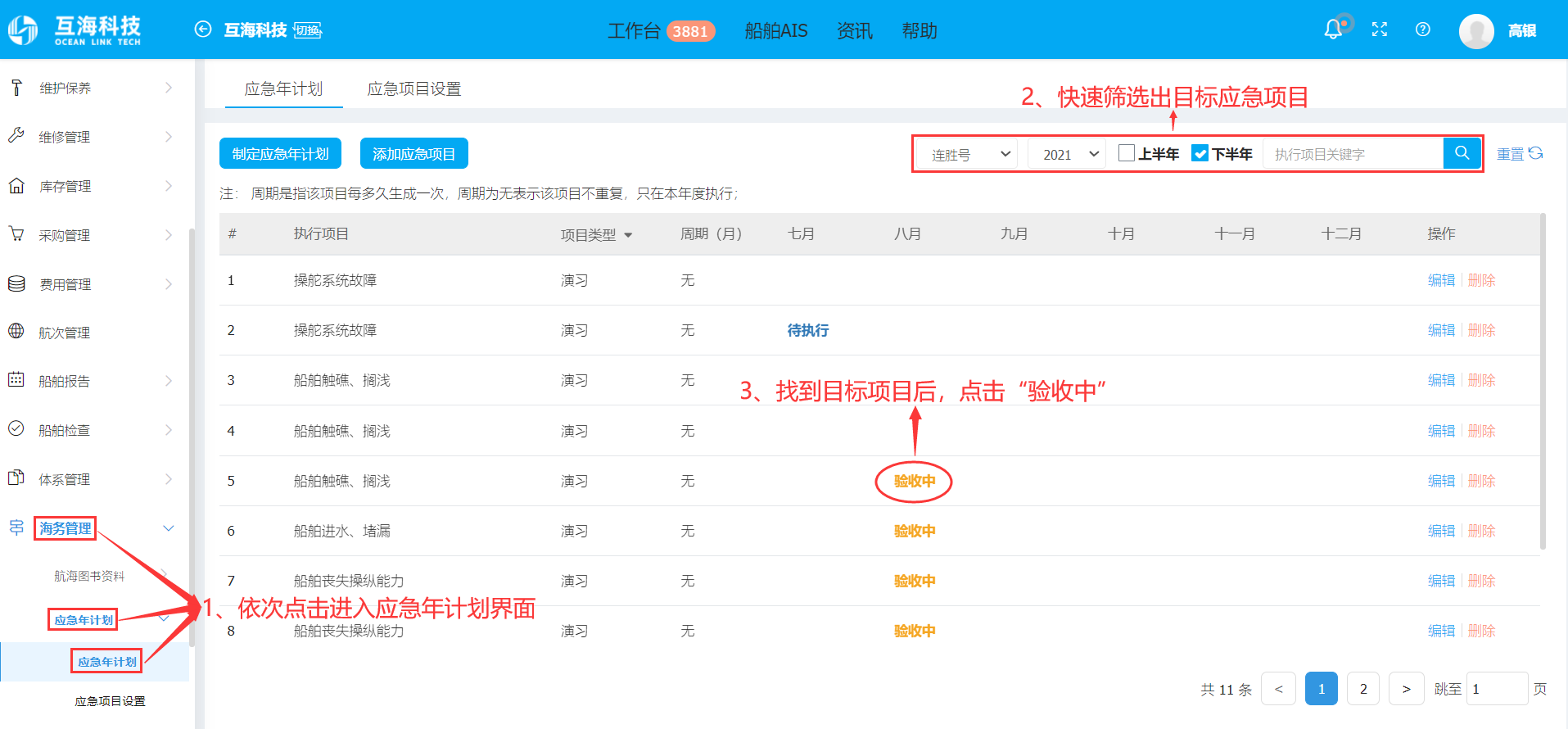Click the search magnifier button
Viewport: 1568px width, 729px height.
tap(1462, 153)
